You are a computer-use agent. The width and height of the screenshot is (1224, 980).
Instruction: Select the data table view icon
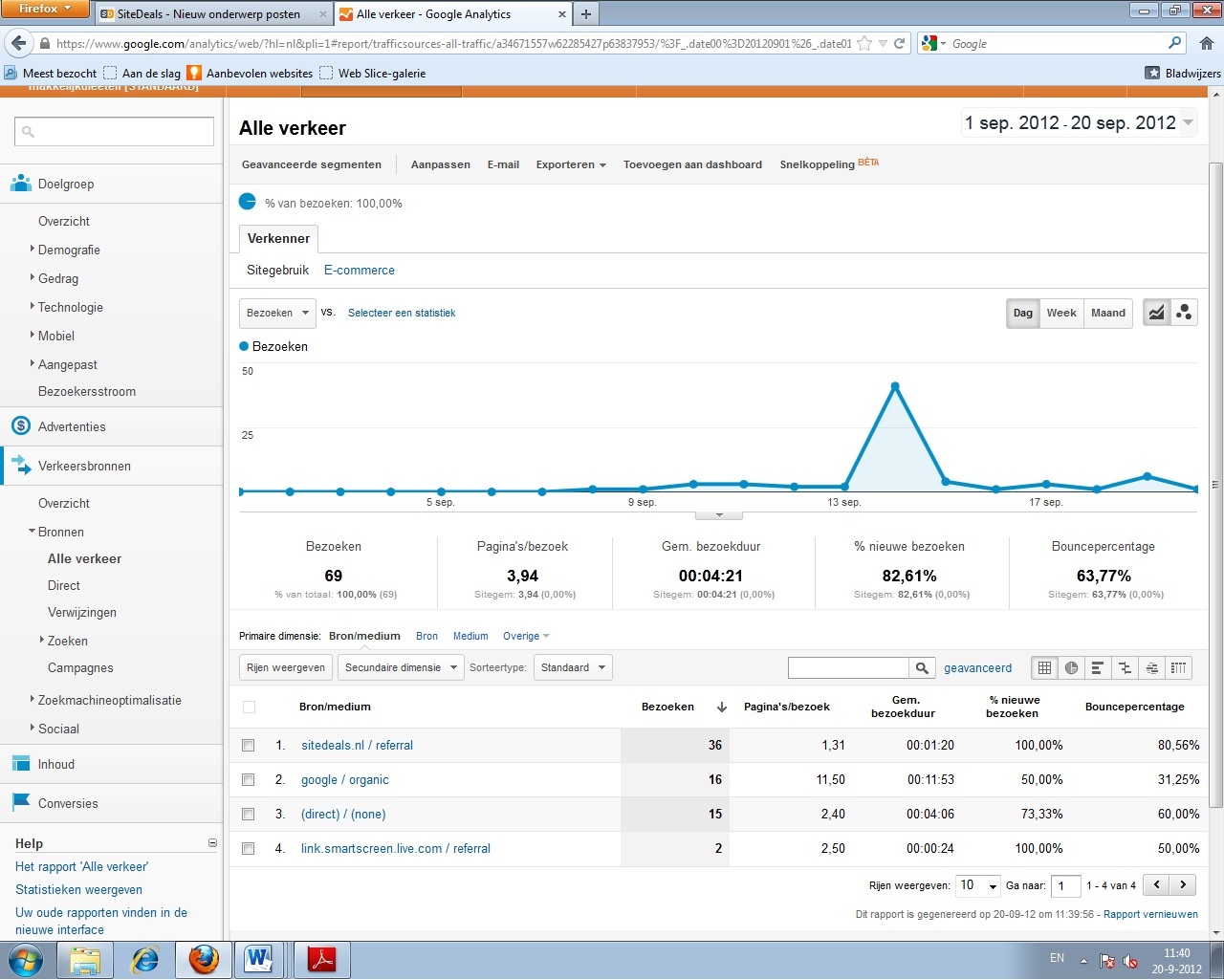coord(1045,668)
